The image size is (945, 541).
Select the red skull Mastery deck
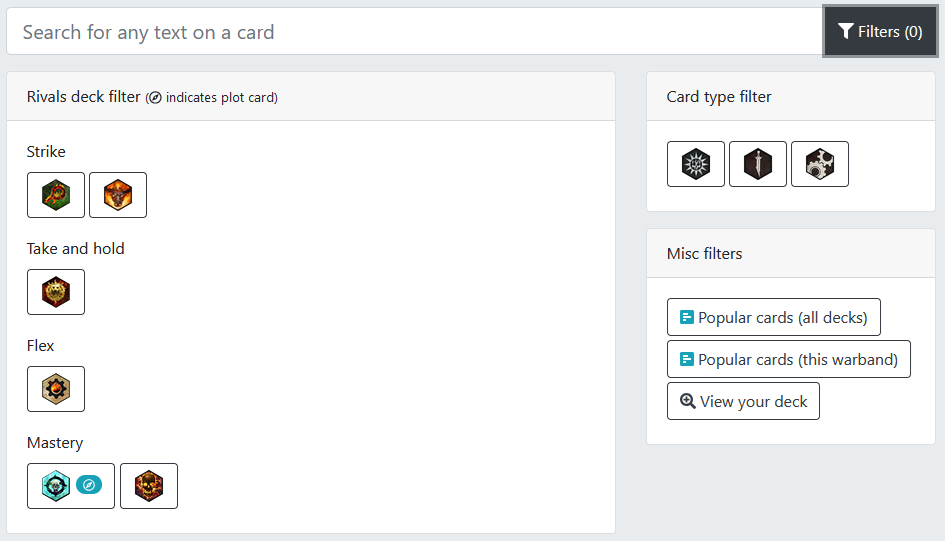(x=149, y=486)
